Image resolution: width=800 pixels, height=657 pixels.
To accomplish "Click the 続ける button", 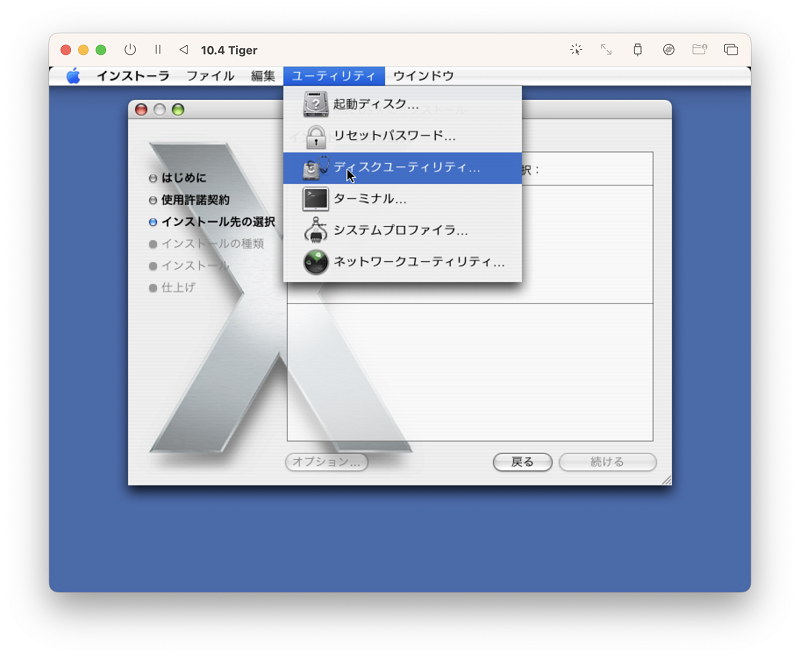I will 608,462.
